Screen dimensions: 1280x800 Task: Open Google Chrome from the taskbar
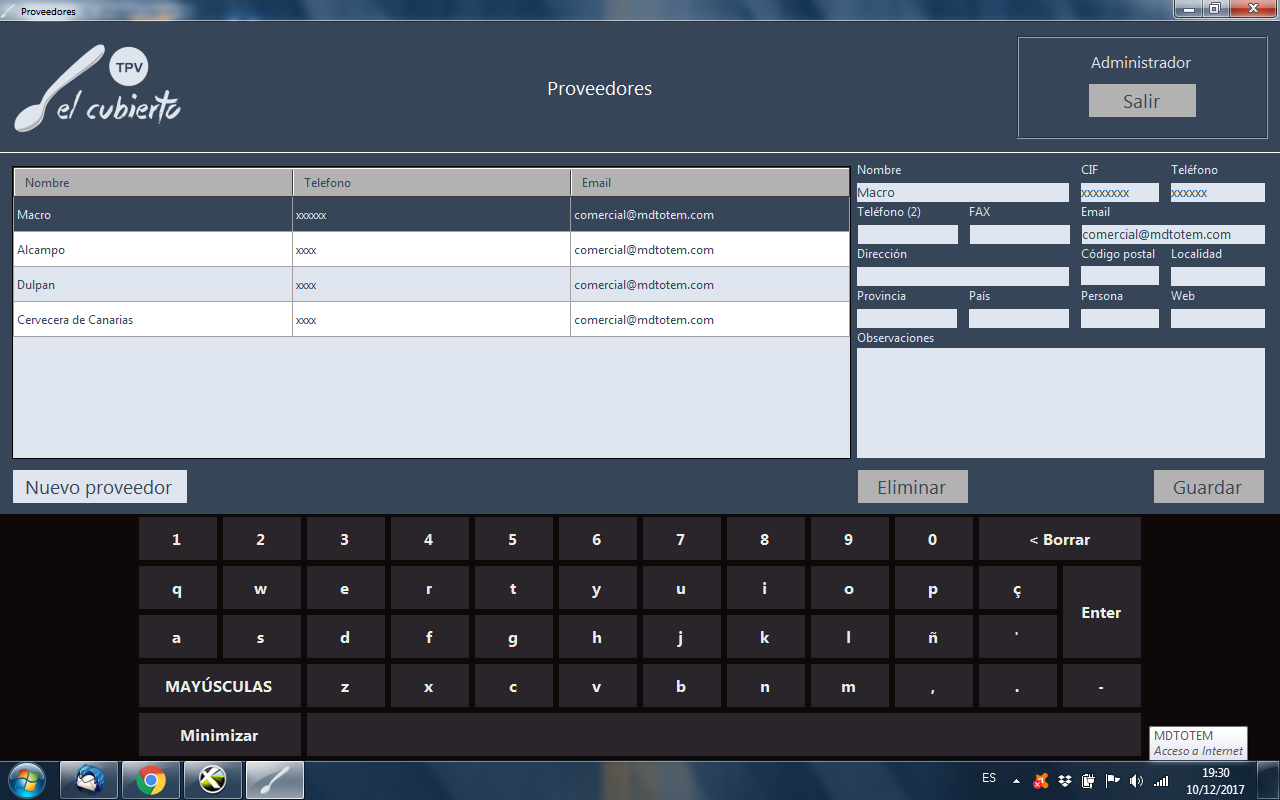point(151,779)
